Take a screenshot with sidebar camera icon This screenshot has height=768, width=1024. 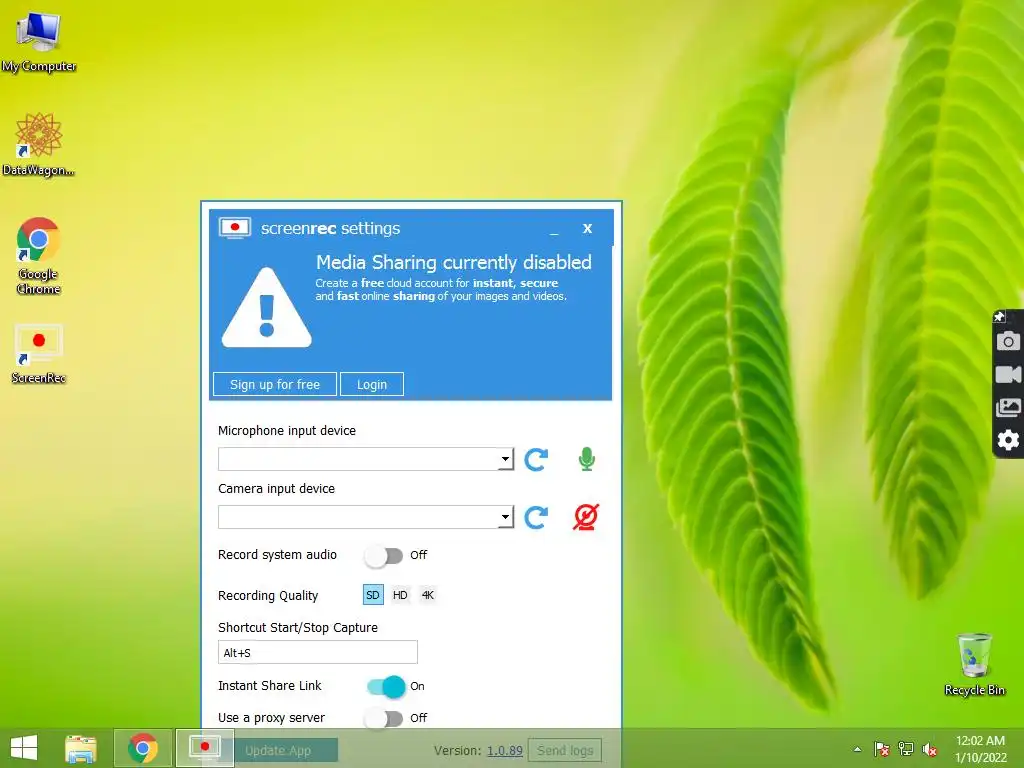[x=1008, y=341]
